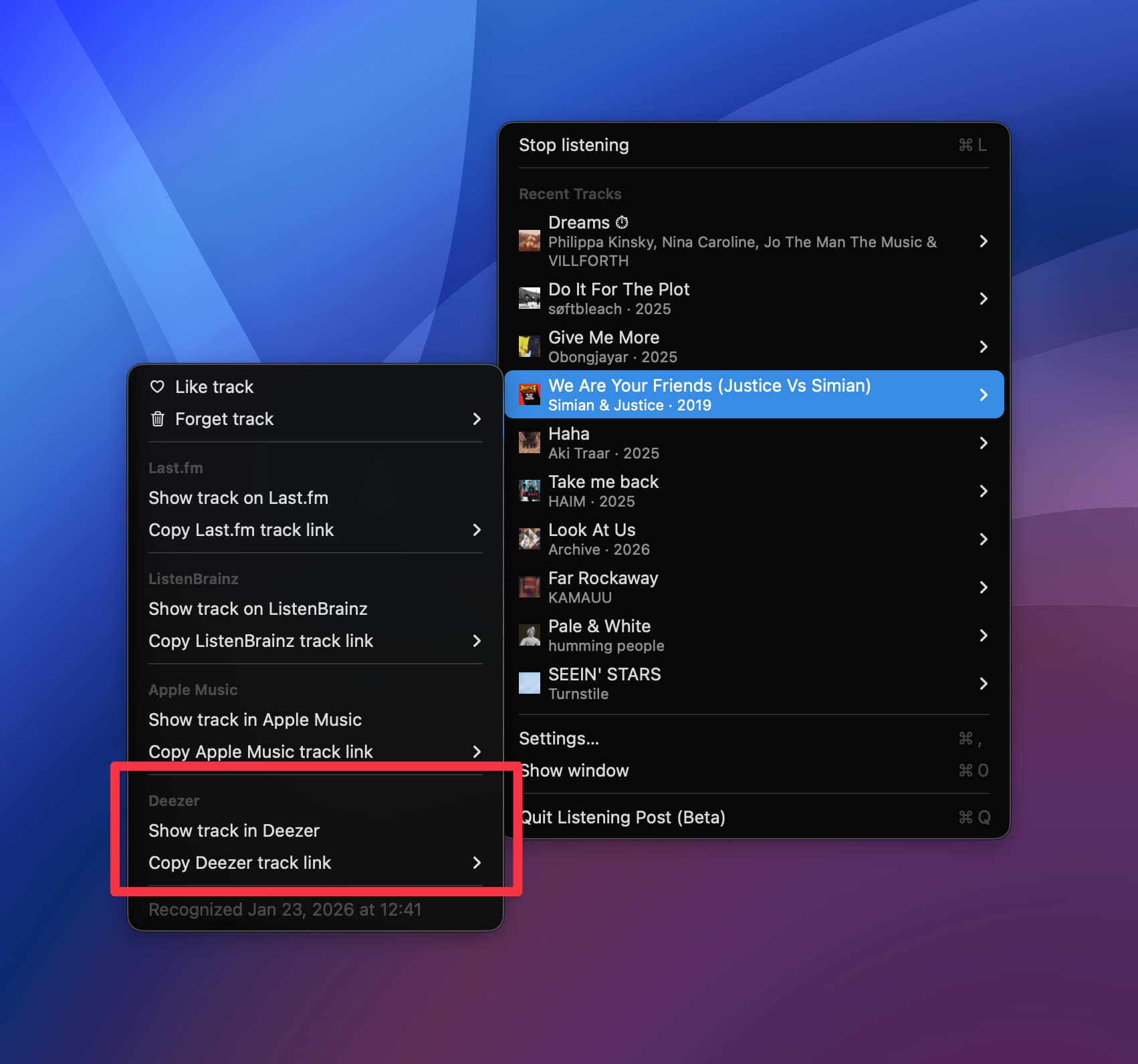The width and height of the screenshot is (1138, 1064).
Task: Click Show track in Apple Music
Action: [255, 720]
